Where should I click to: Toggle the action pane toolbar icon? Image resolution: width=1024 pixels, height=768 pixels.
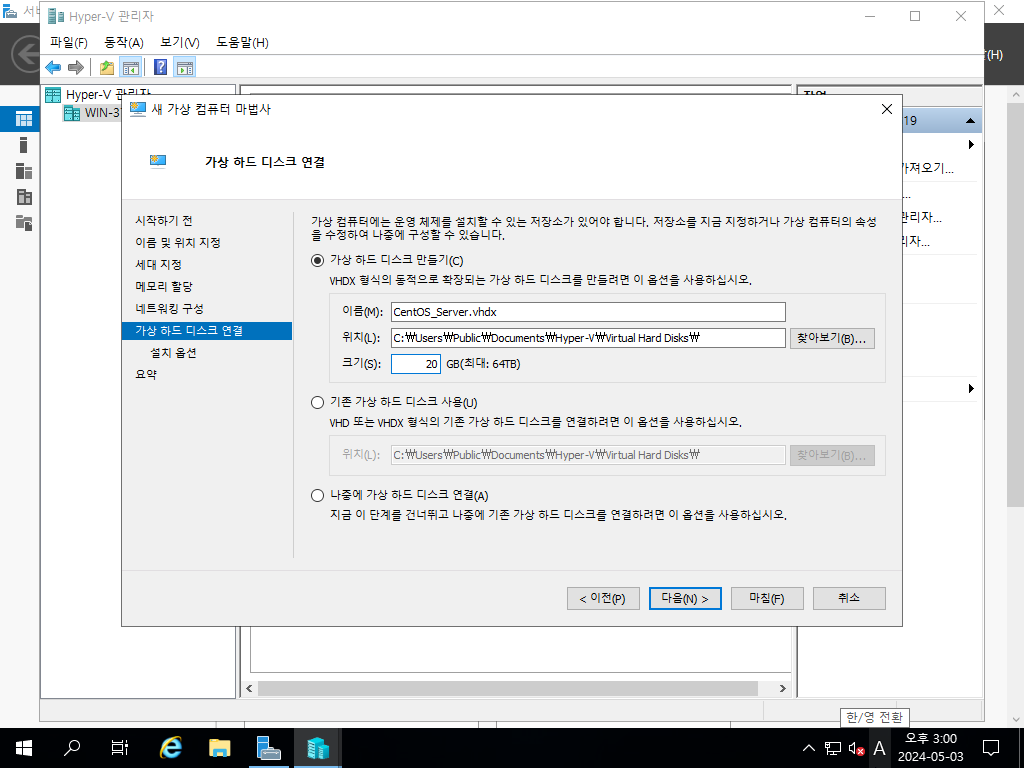(x=185, y=67)
